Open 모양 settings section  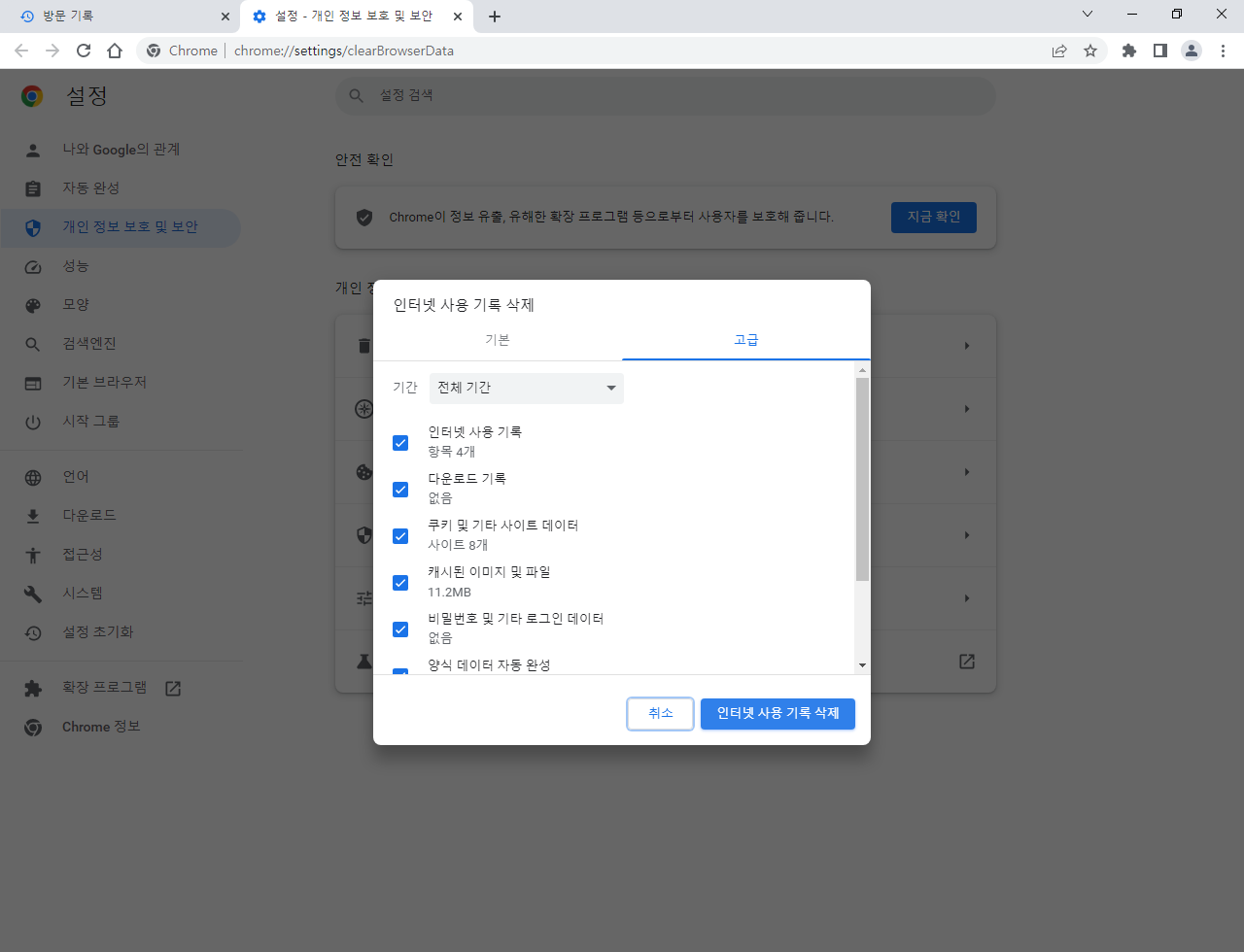[x=121, y=305]
